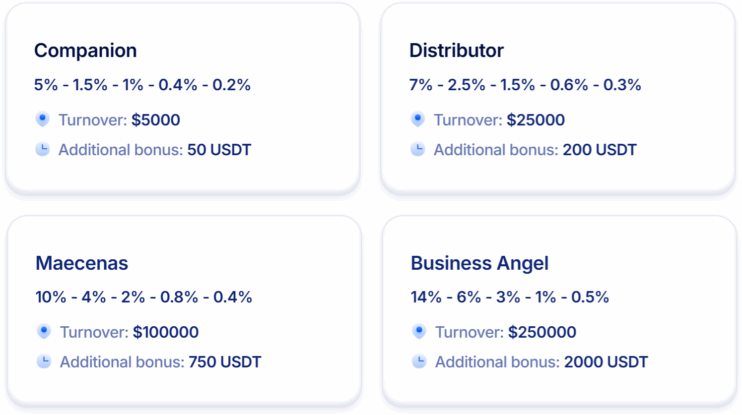Image resolution: width=742 pixels, height=415 pixels.
Task: Click the Distributor turnover pin icon
Action: pyautogui.click(x=417, y=119)
